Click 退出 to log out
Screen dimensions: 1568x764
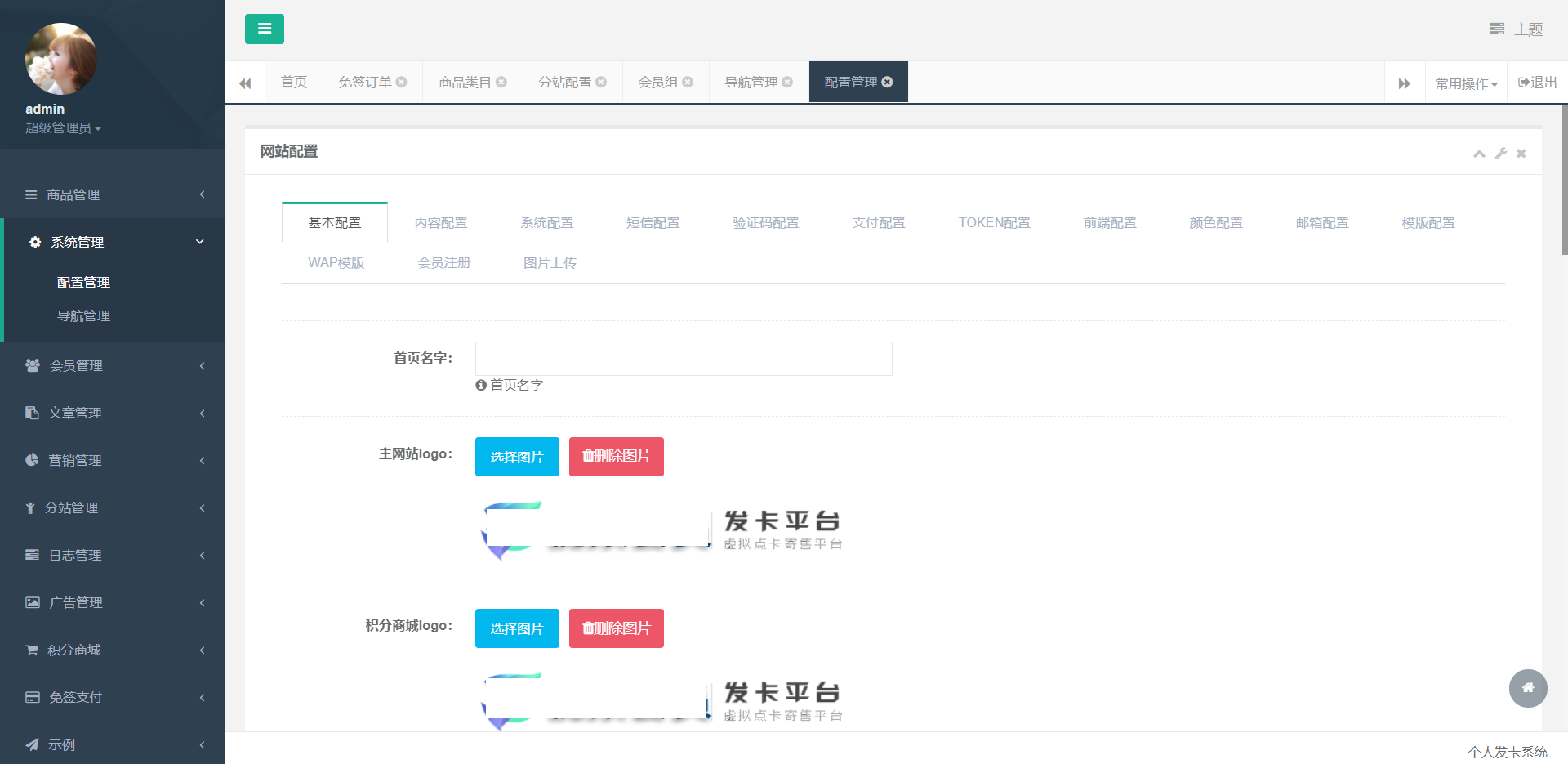(x=1536, y=83)
